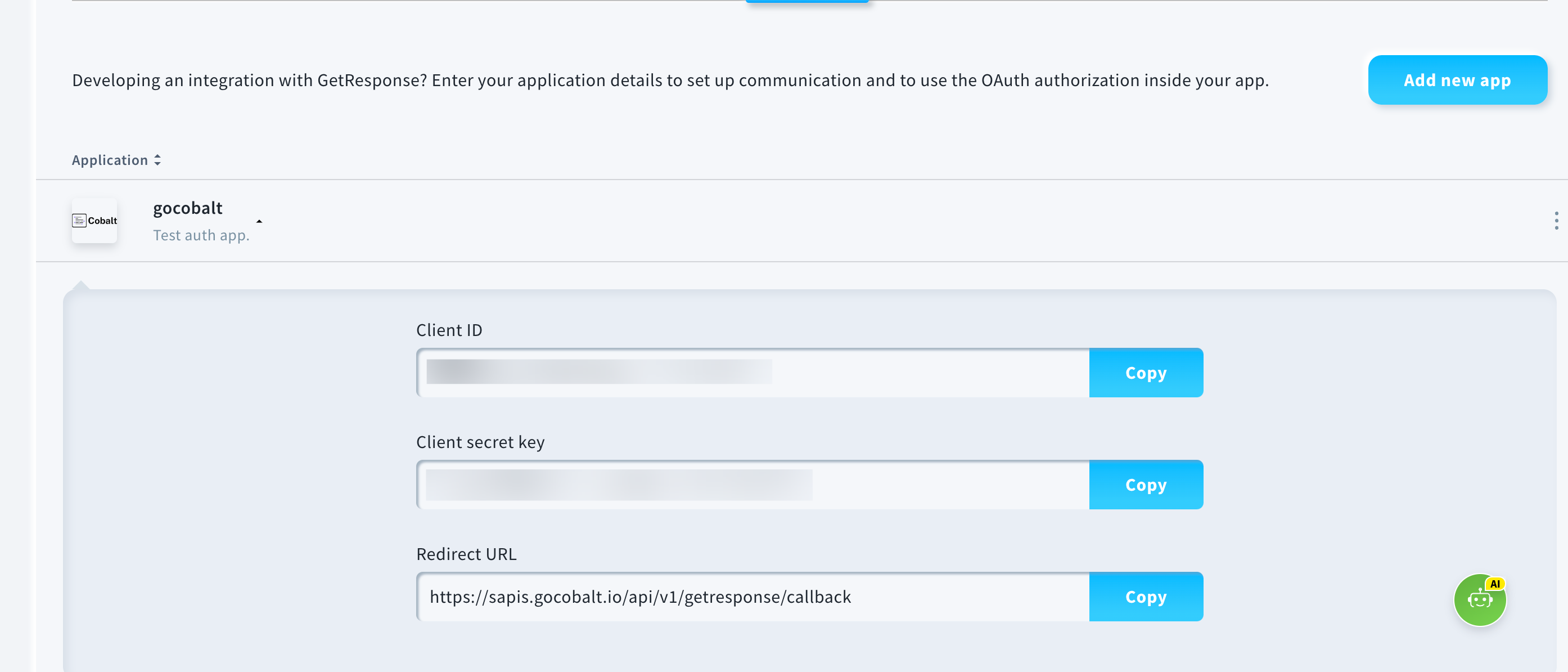Click the blue active tab underline
This screenshot has width=1568, height=672.
807,2
